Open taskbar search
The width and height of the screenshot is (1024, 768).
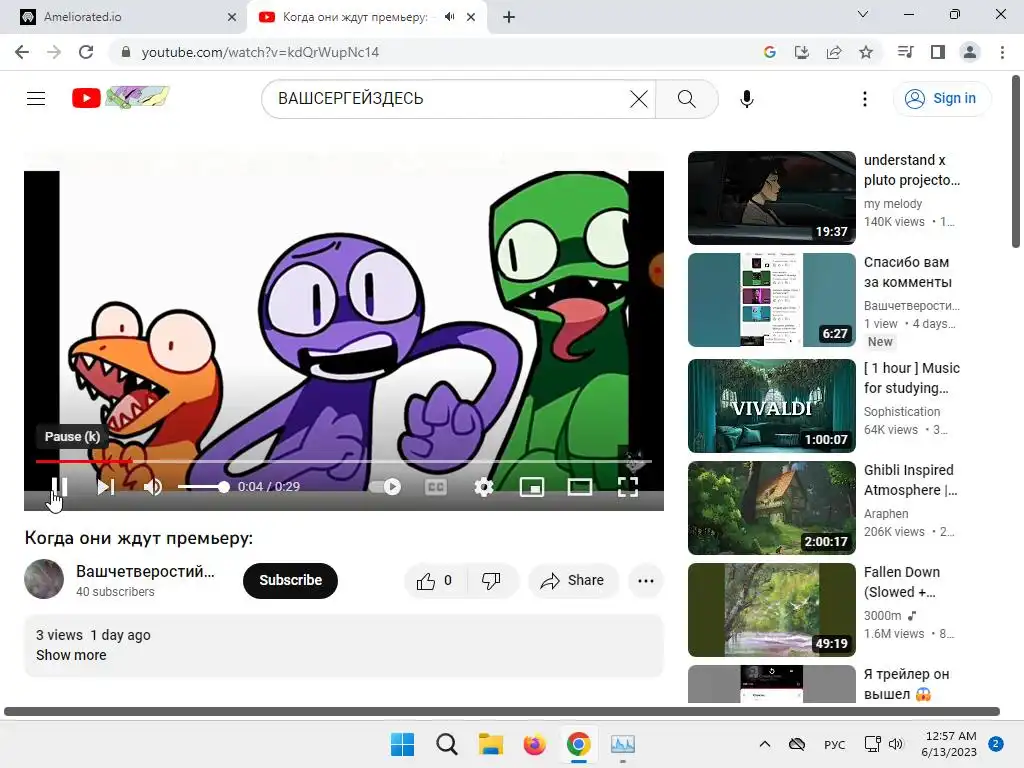click(x=447, y=744)
